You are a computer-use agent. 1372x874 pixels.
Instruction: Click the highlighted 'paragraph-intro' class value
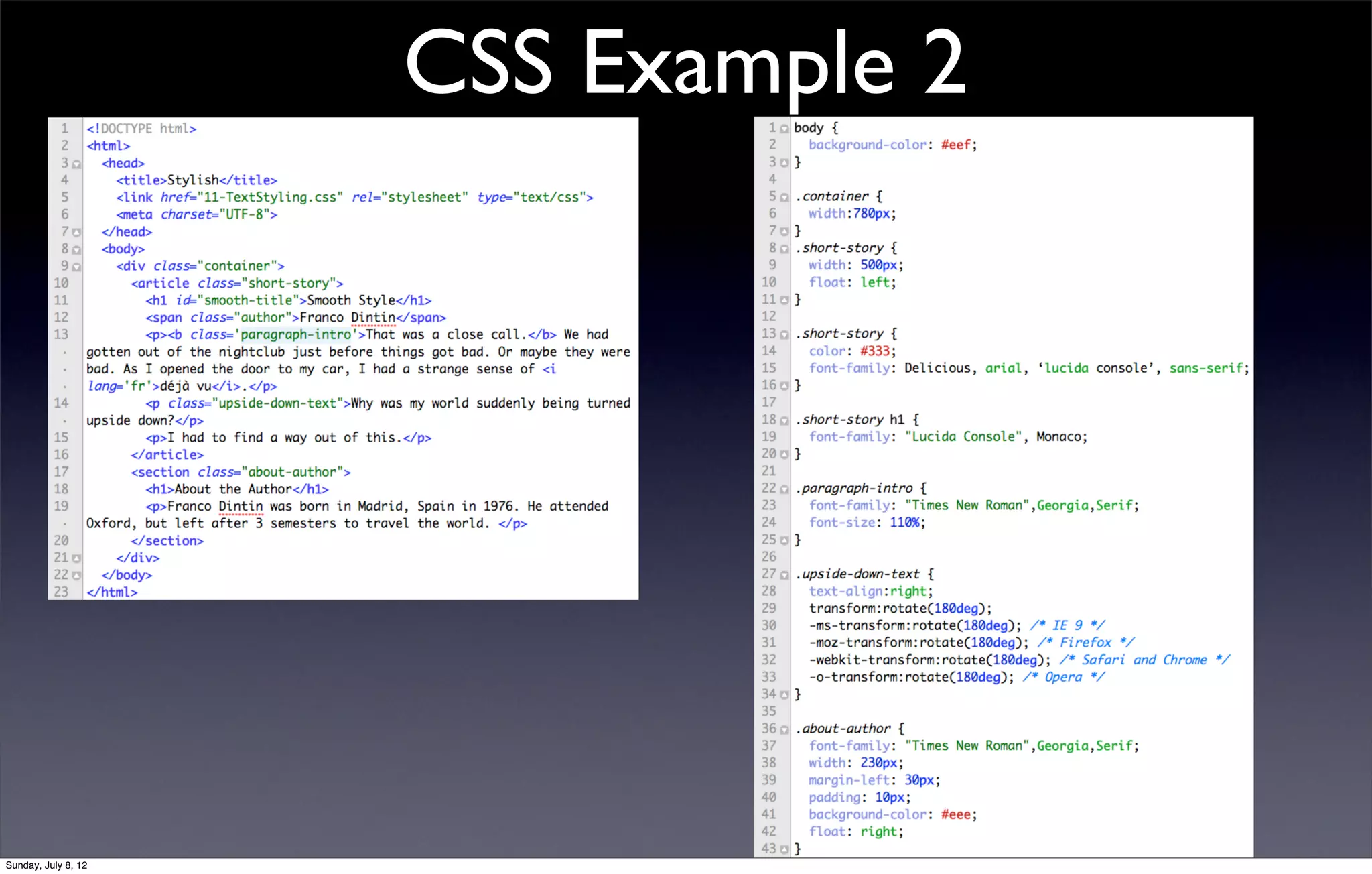(x=295, y=334)
